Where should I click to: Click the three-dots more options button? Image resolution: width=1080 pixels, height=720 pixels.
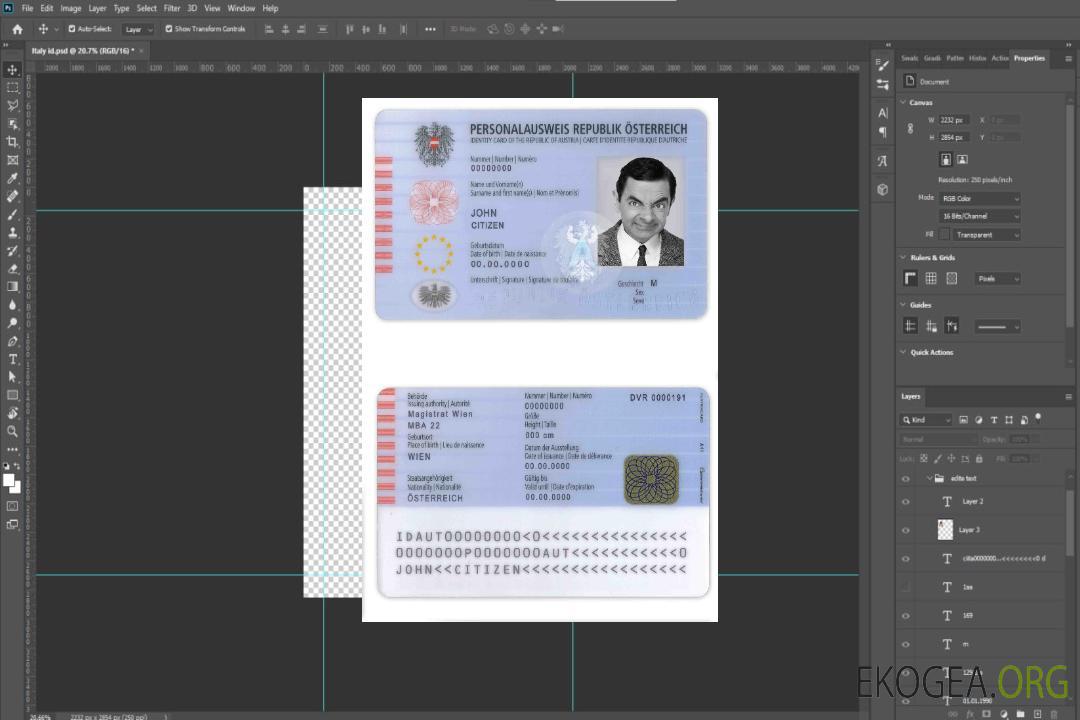(430, 29)
